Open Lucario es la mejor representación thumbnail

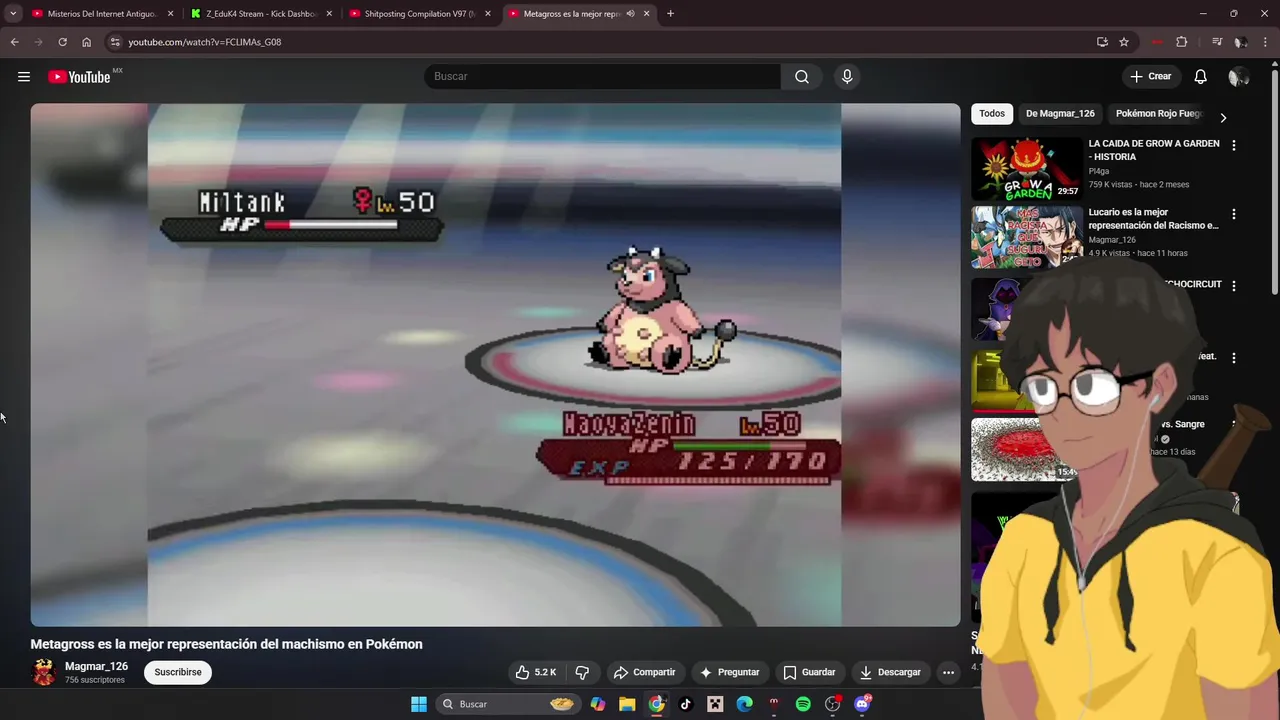(1027, 237)
